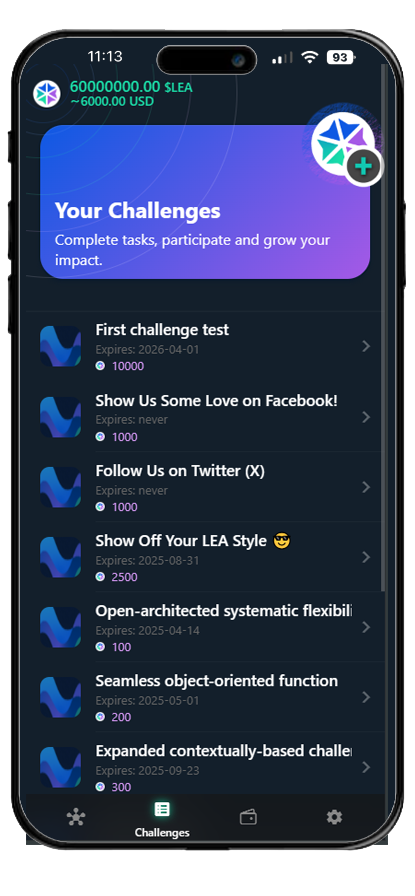The image size is (415, 896).
Task: Open the settings gear in bottom navigation
Action: [334, 817]
